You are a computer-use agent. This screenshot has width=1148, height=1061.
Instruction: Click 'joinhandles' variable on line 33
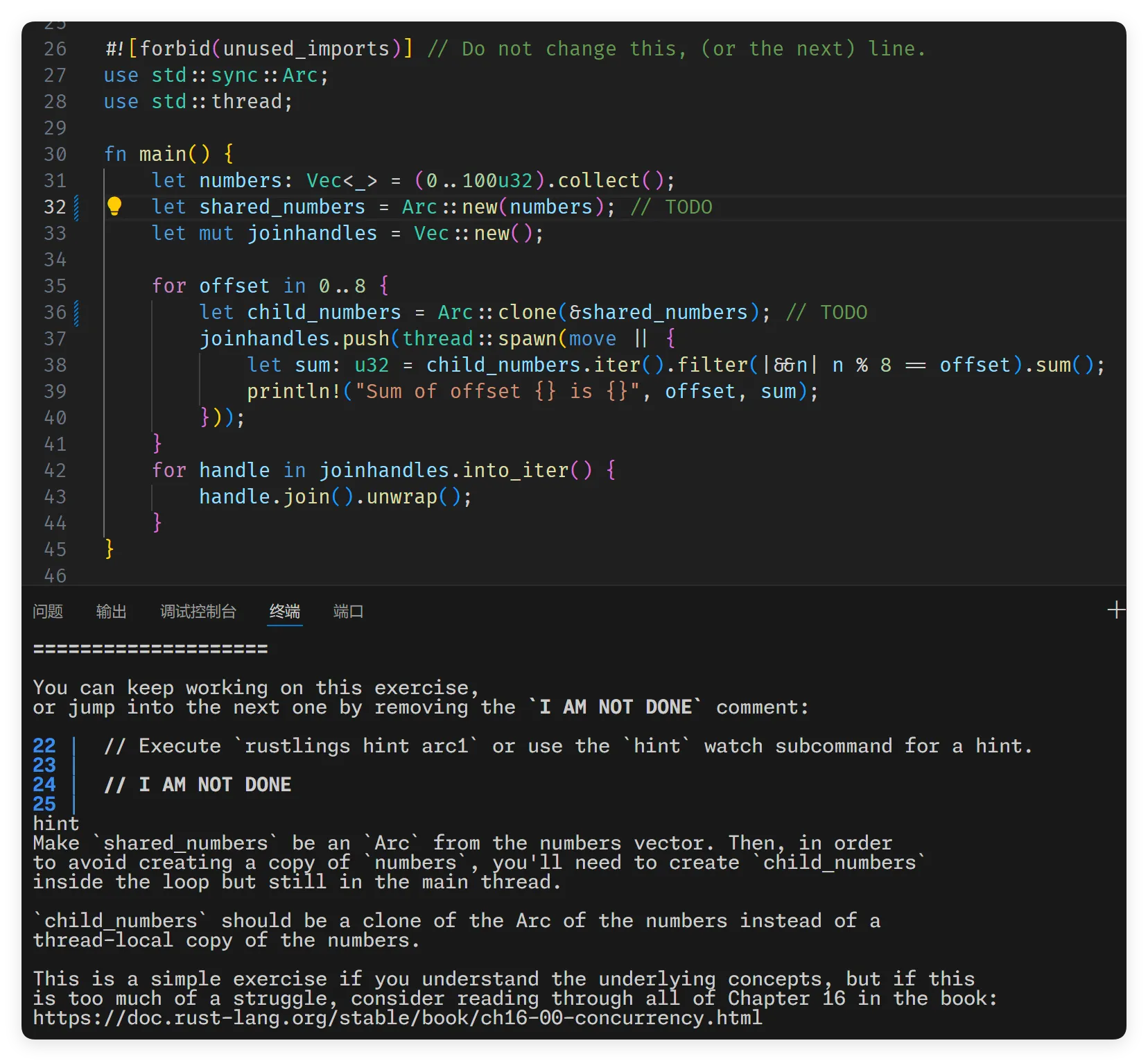pos(312,234)
